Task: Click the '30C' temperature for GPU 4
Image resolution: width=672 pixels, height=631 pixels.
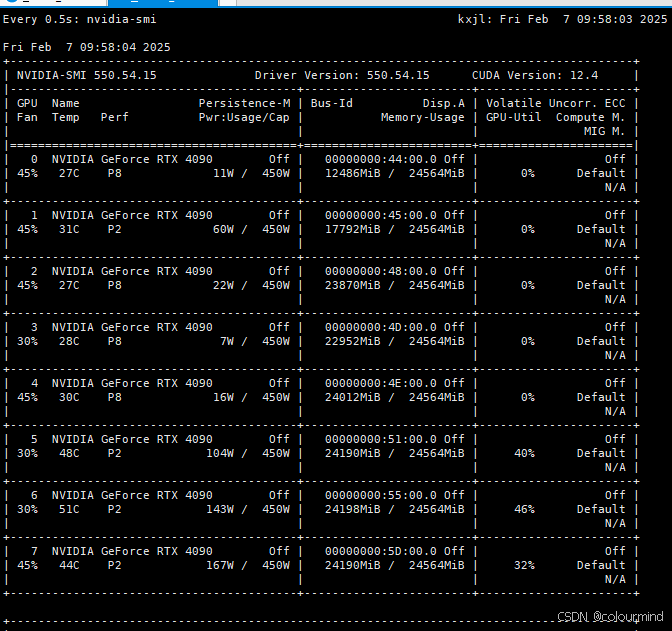Action: (69, 397)
